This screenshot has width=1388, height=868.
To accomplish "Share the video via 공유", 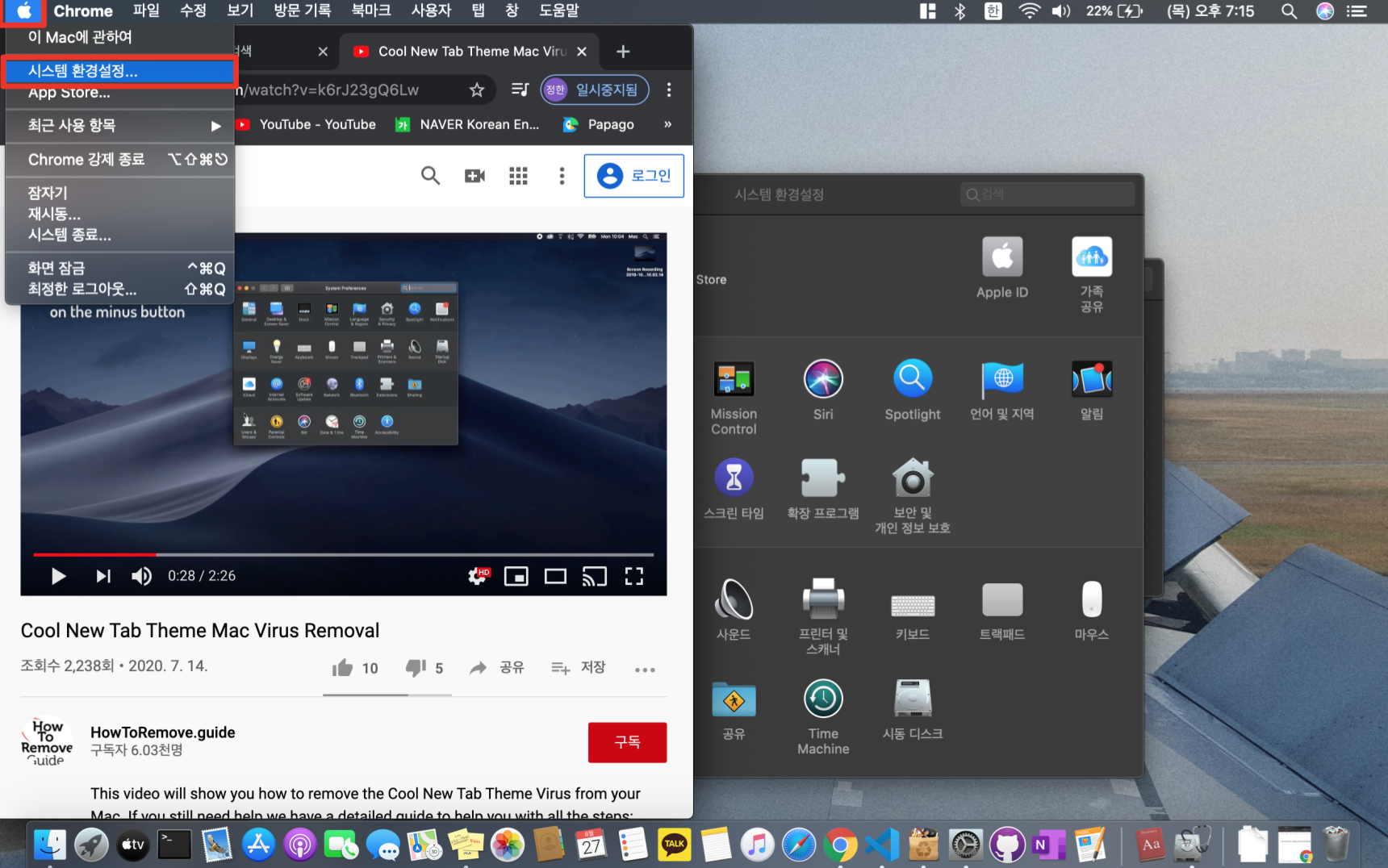I will click(x=498, y=668).
